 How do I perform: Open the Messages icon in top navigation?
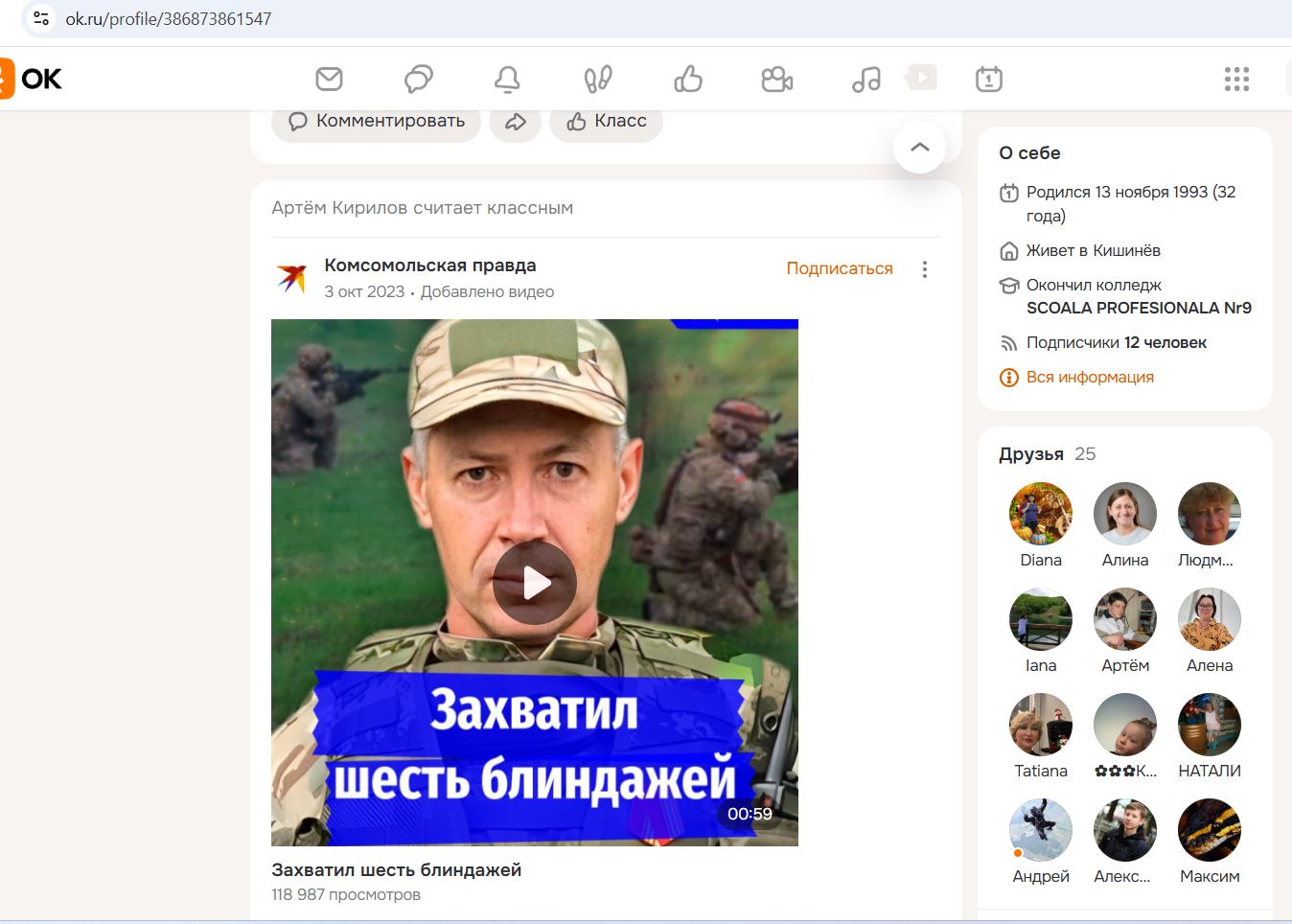[328, 79]
